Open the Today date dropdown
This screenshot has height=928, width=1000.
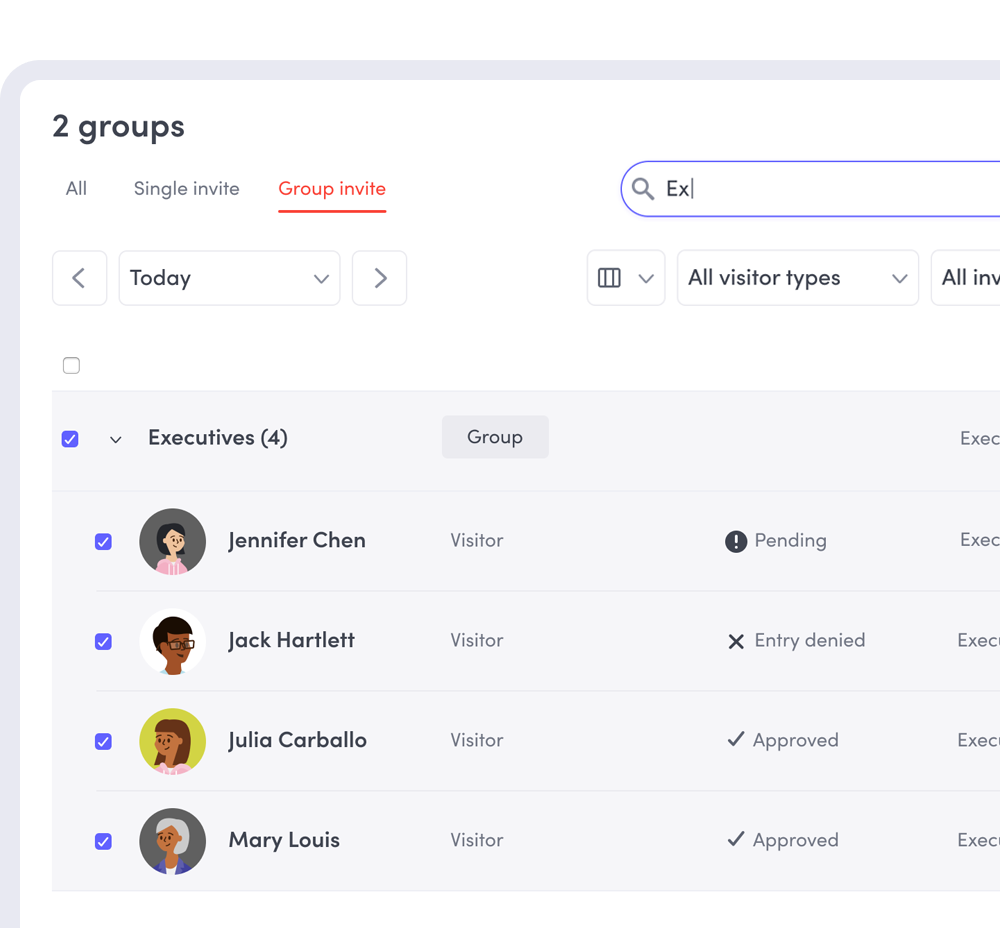point(229,277)
